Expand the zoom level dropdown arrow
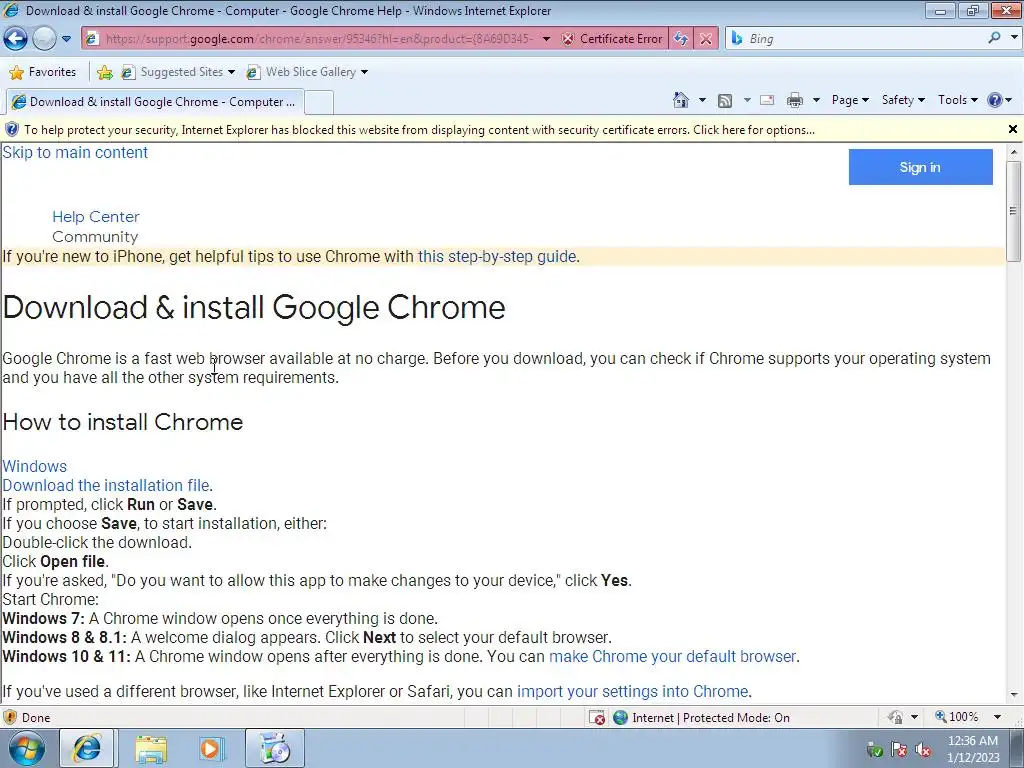Screen dimensions: 1024x768 click(x=997, y=717)
